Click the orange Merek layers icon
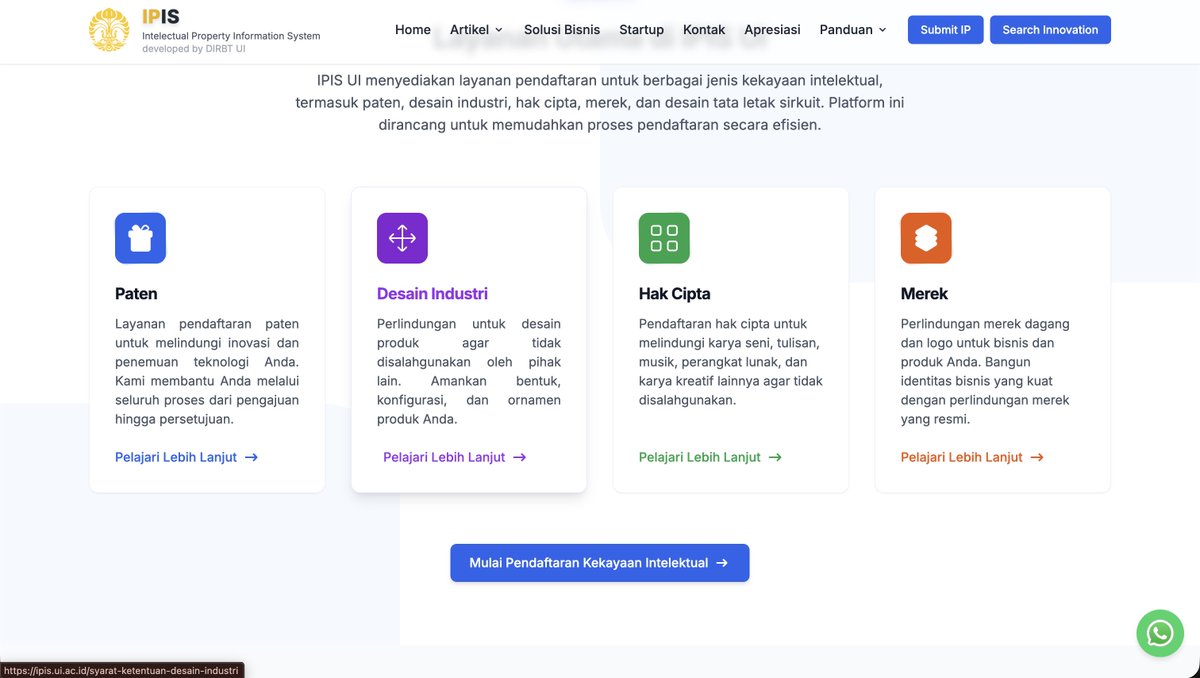The height and width of the screenshot is (678, 1200). pos(926,238)
